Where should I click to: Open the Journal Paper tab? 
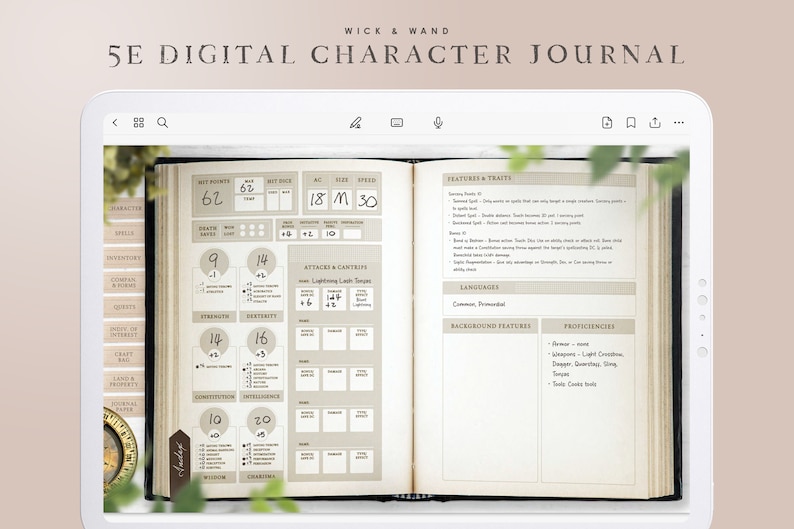[125, 406]
